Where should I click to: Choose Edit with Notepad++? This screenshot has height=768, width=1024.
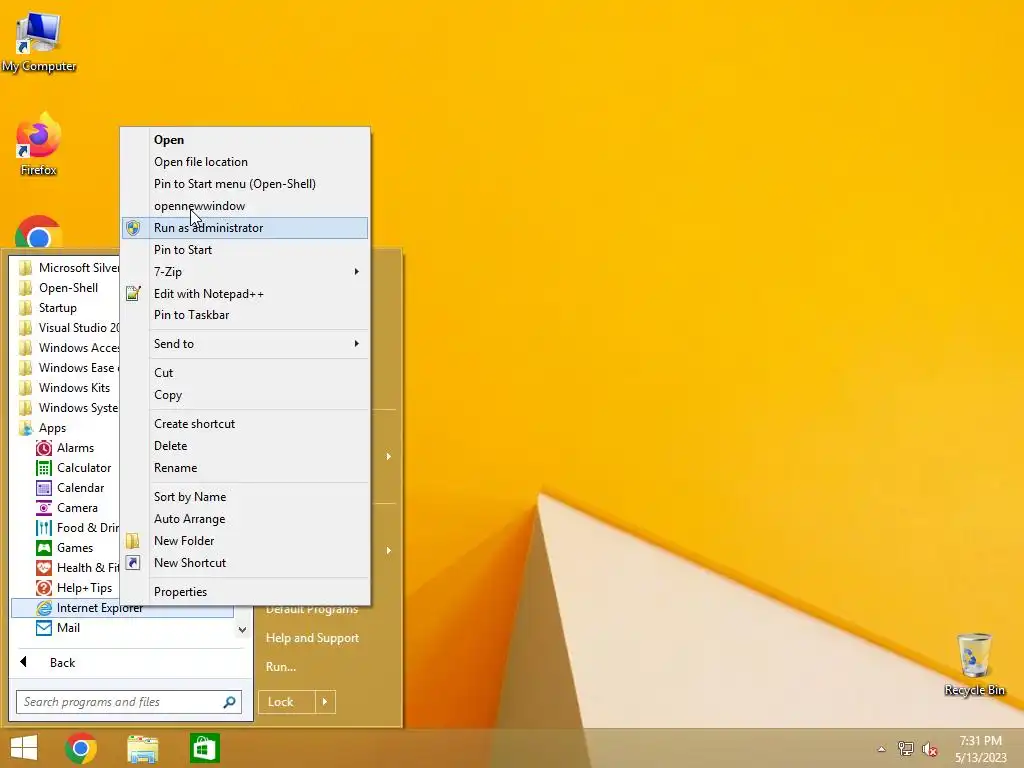pyautogui.click(x=245, y=294)
